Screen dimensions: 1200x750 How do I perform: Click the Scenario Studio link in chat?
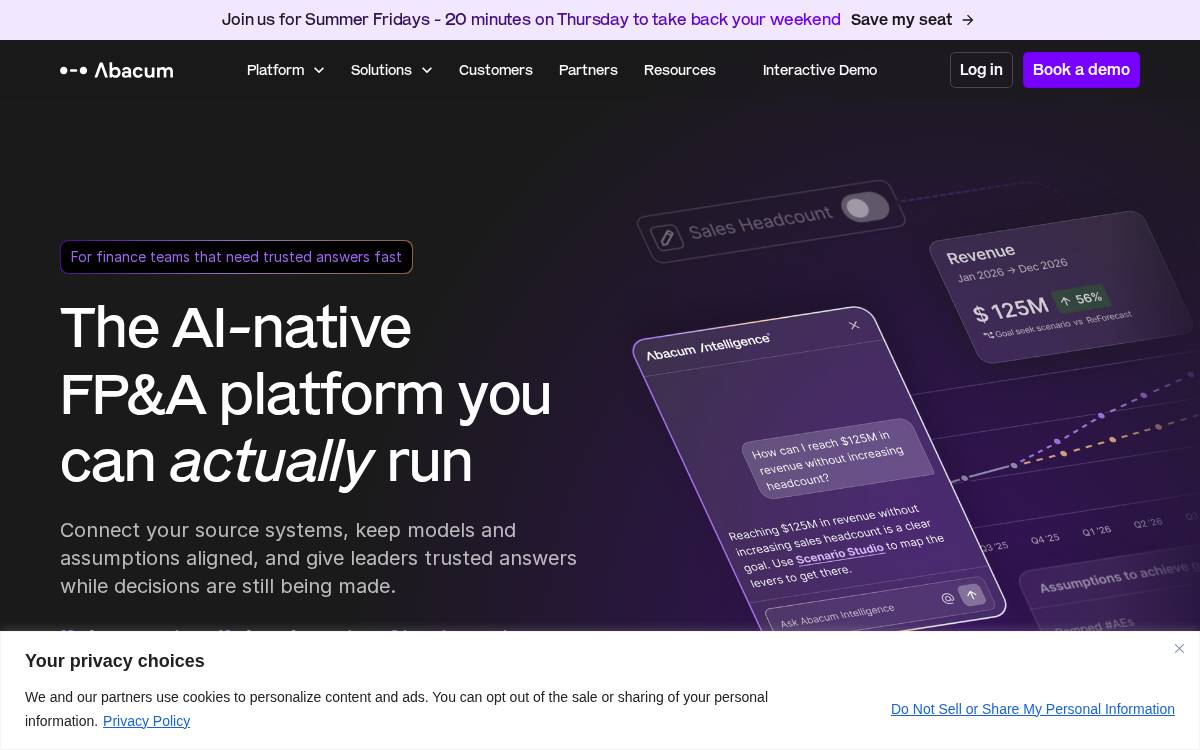pyautogui.click(x=840, y=553)
